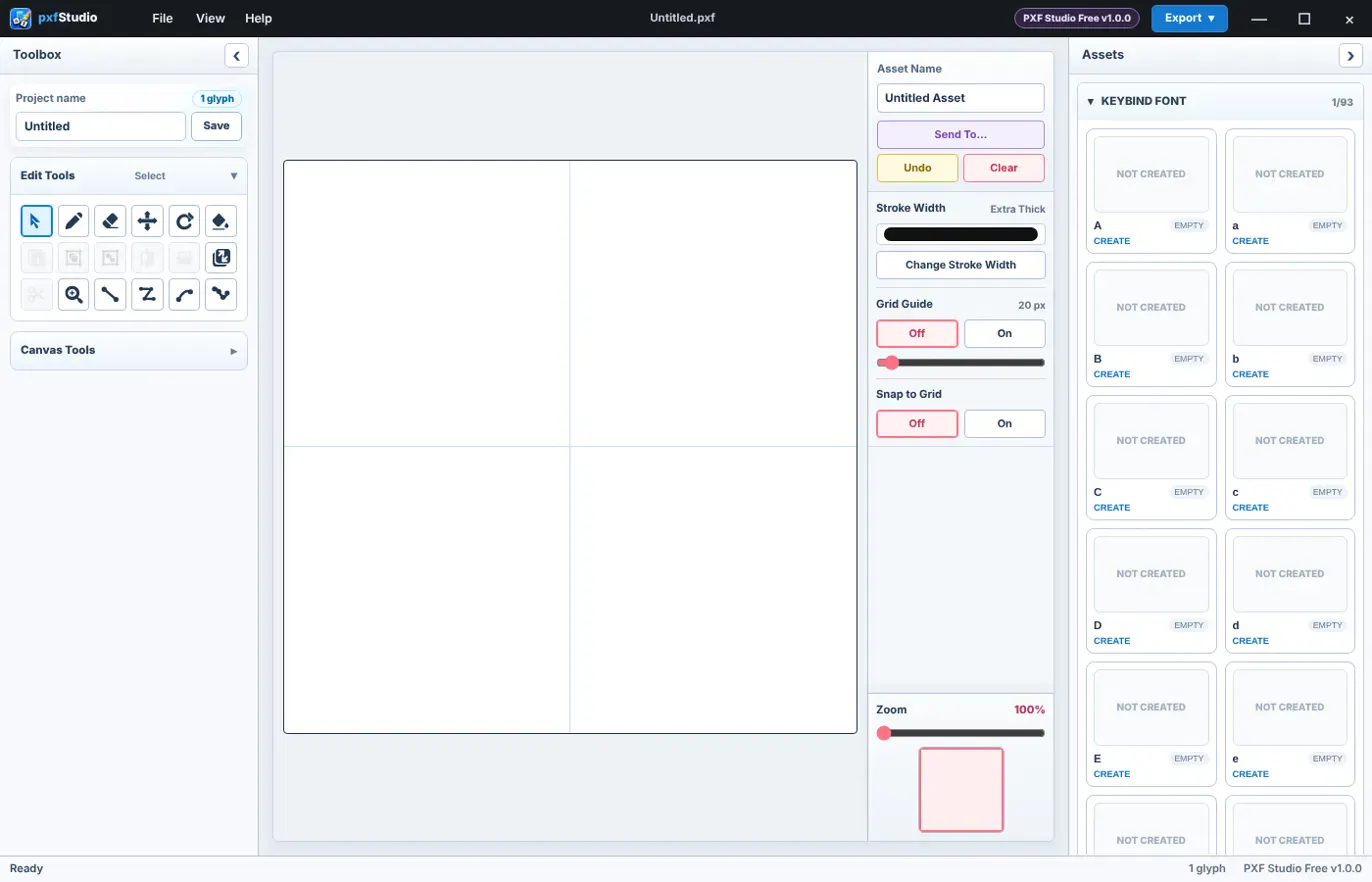
Task: Turn Grid Guide On
Action: tap(1004, 333)
